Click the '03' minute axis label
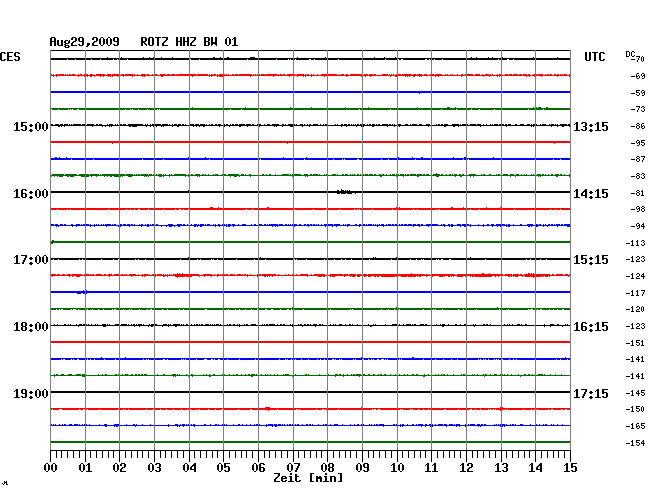The image size is (650, 494). (x=154, y=468)
